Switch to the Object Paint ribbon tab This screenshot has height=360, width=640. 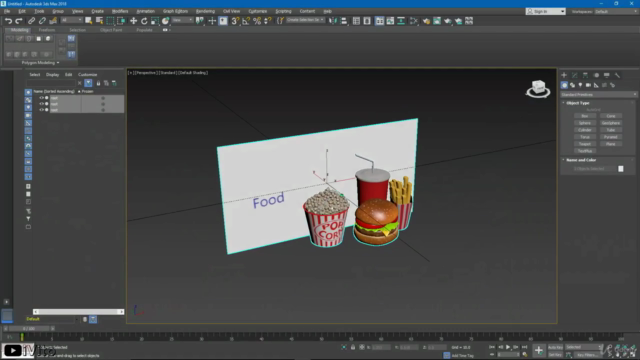111,30
